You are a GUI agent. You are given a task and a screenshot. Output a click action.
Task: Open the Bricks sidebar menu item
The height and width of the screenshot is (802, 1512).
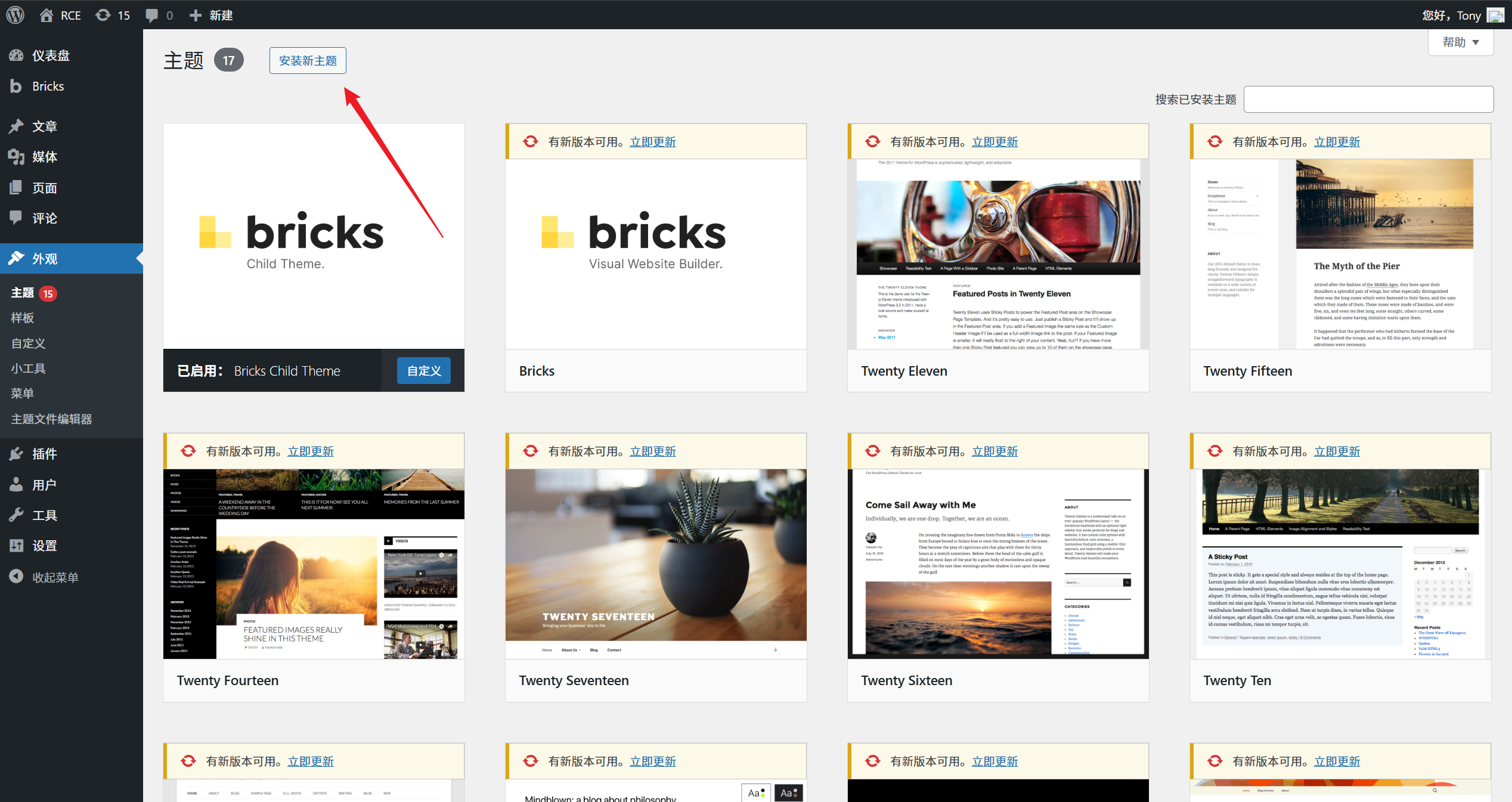click(x=48, y=86)
